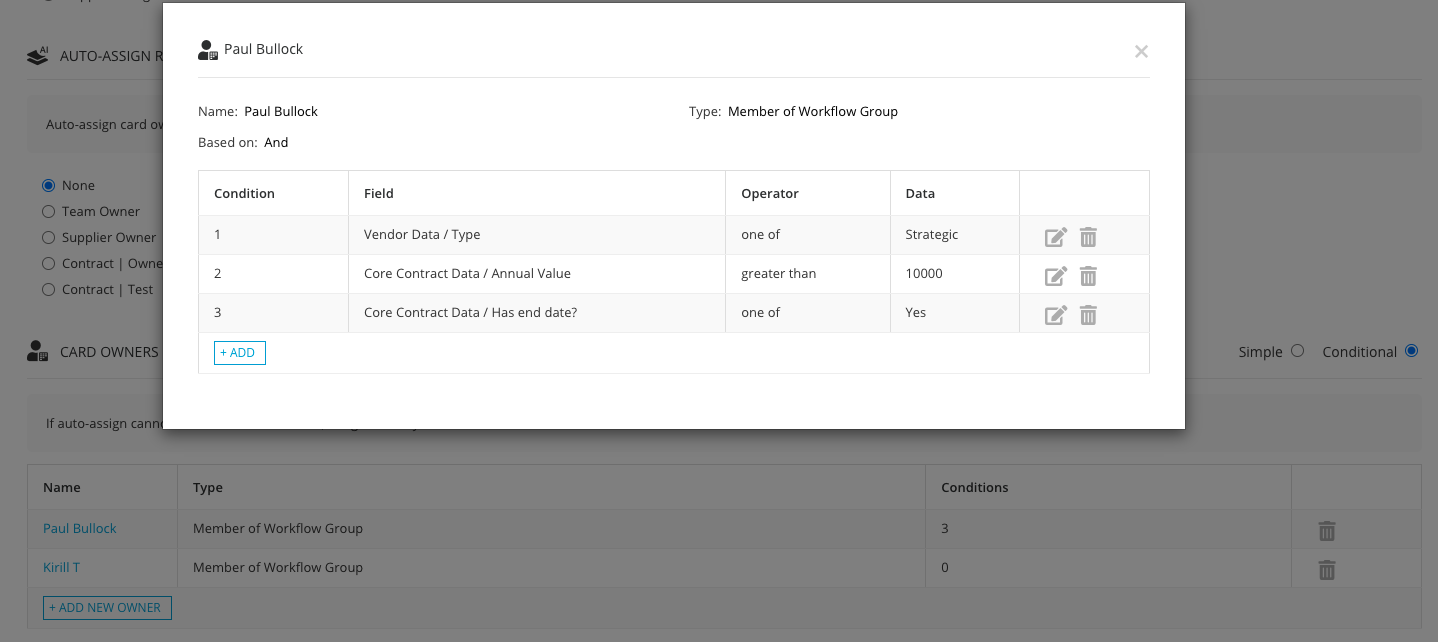Click Paul Bullock's conditions count 3
1438x642 pixels.
tap(945, 528)
